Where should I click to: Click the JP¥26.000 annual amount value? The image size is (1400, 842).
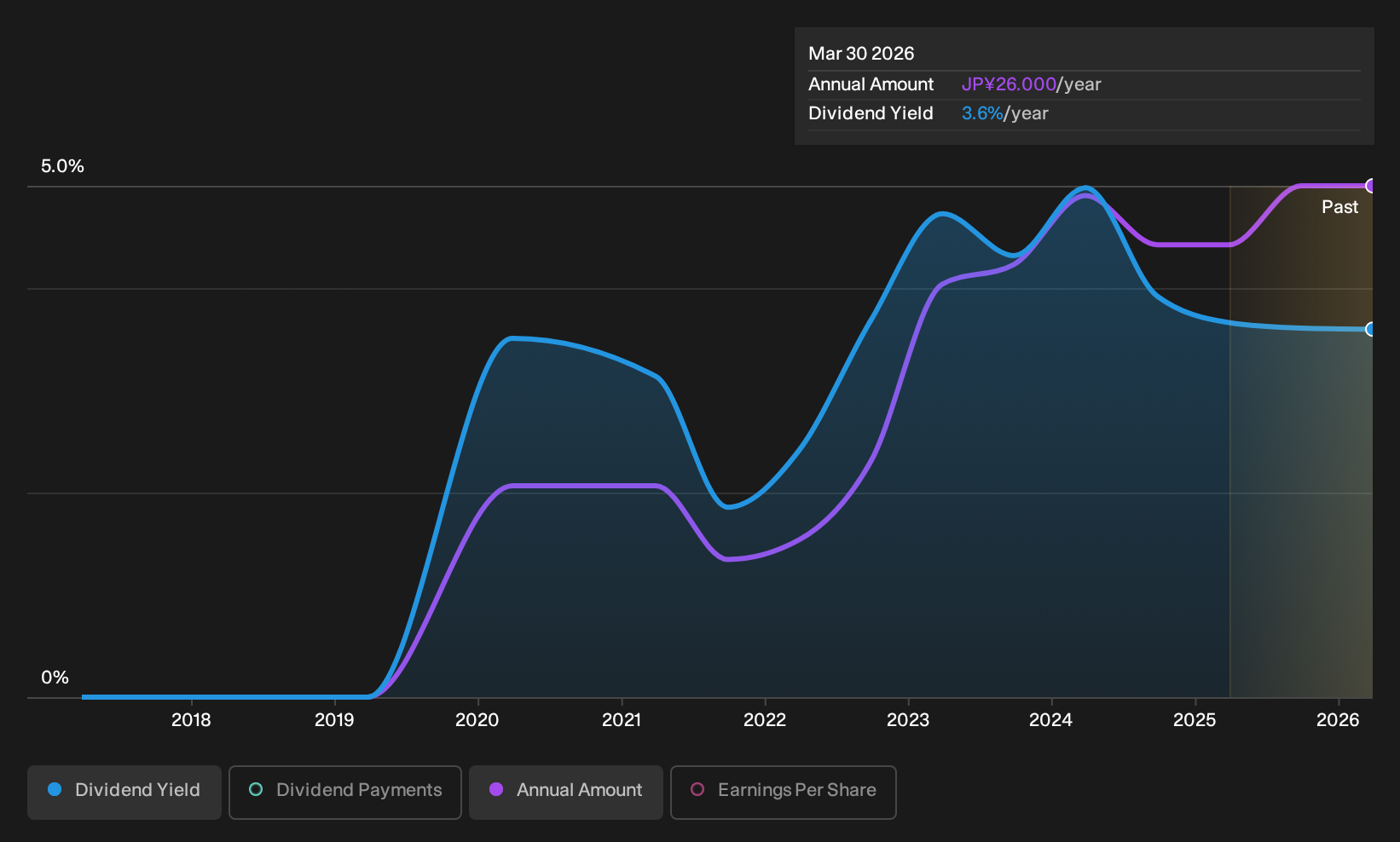pos(1009,84)
